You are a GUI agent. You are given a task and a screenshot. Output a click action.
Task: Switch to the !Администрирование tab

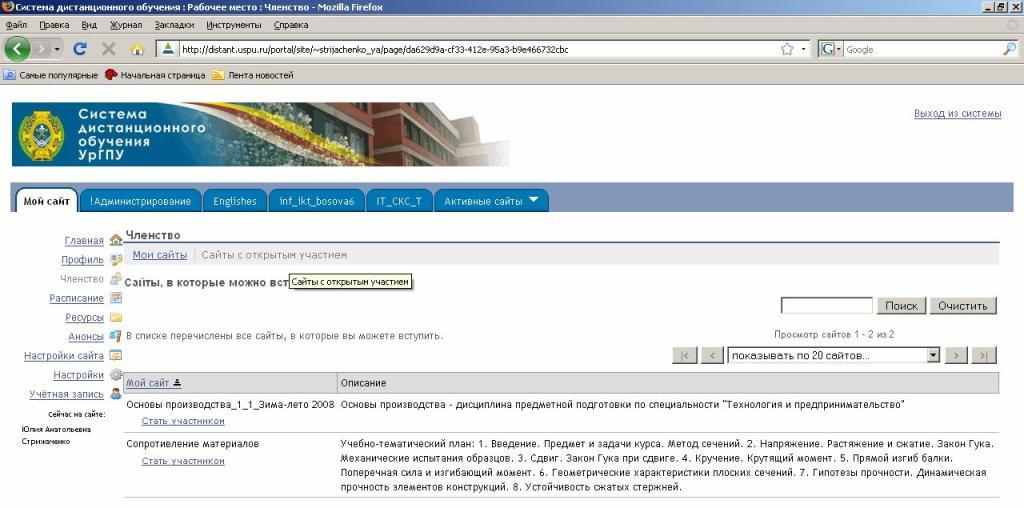(x=140, y=201)
